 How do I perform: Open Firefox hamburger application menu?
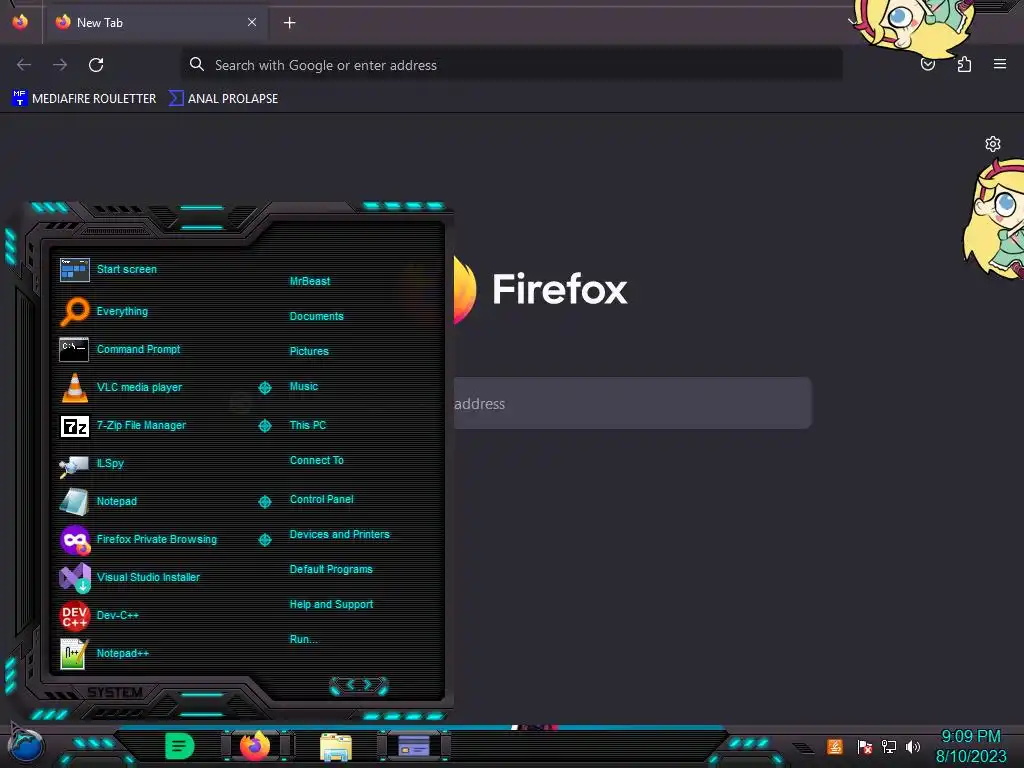point(1000,64)
